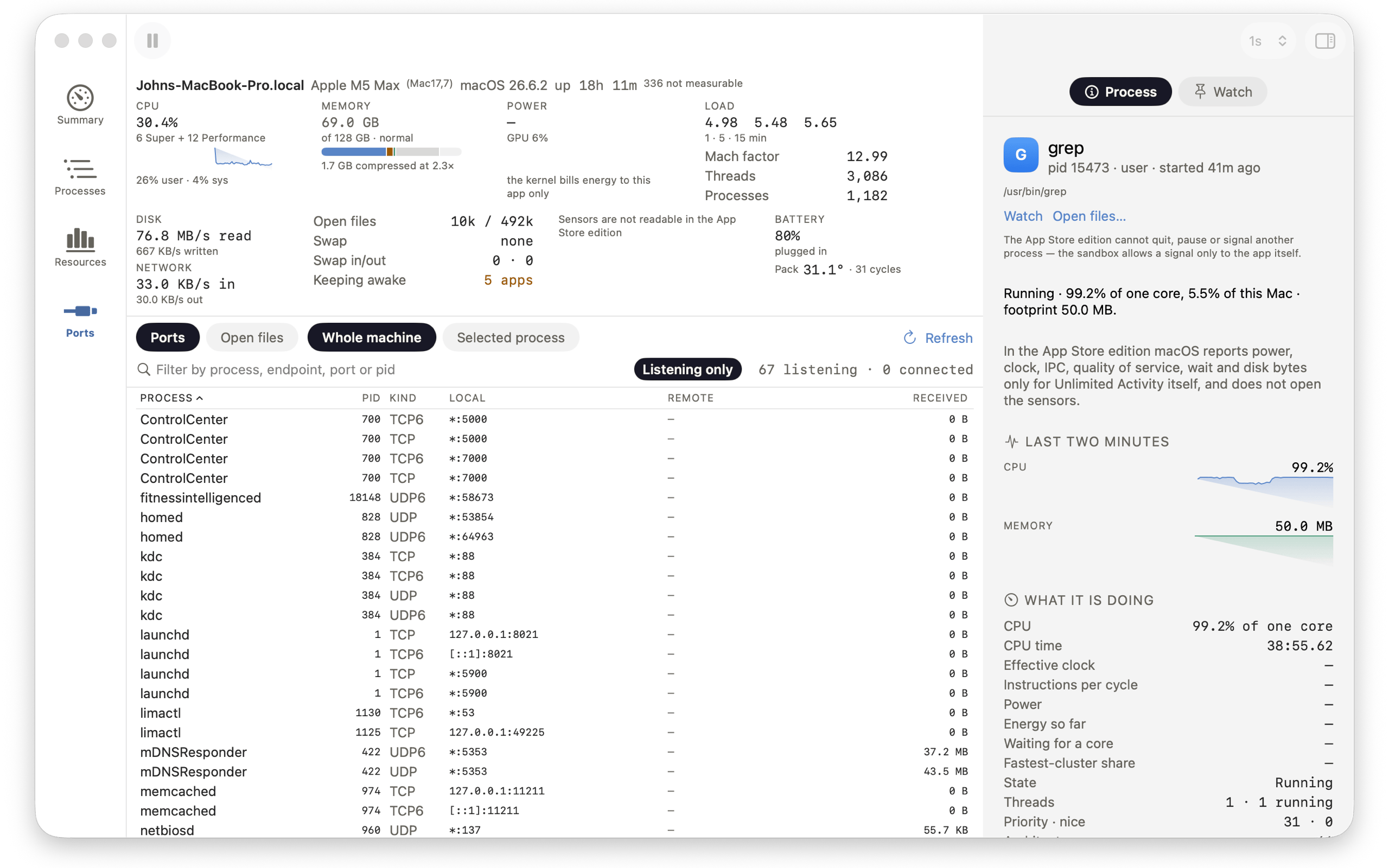
Task: Show ports for Whole machine
Action: (372, 337)
